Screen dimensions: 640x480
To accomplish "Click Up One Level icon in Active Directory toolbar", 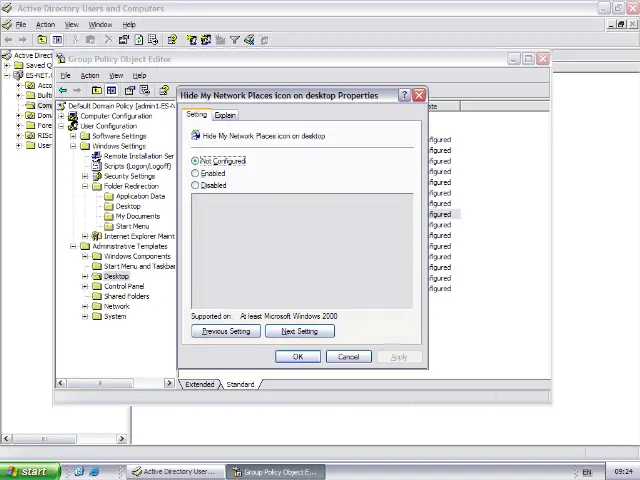I will [x=42, y=40].
